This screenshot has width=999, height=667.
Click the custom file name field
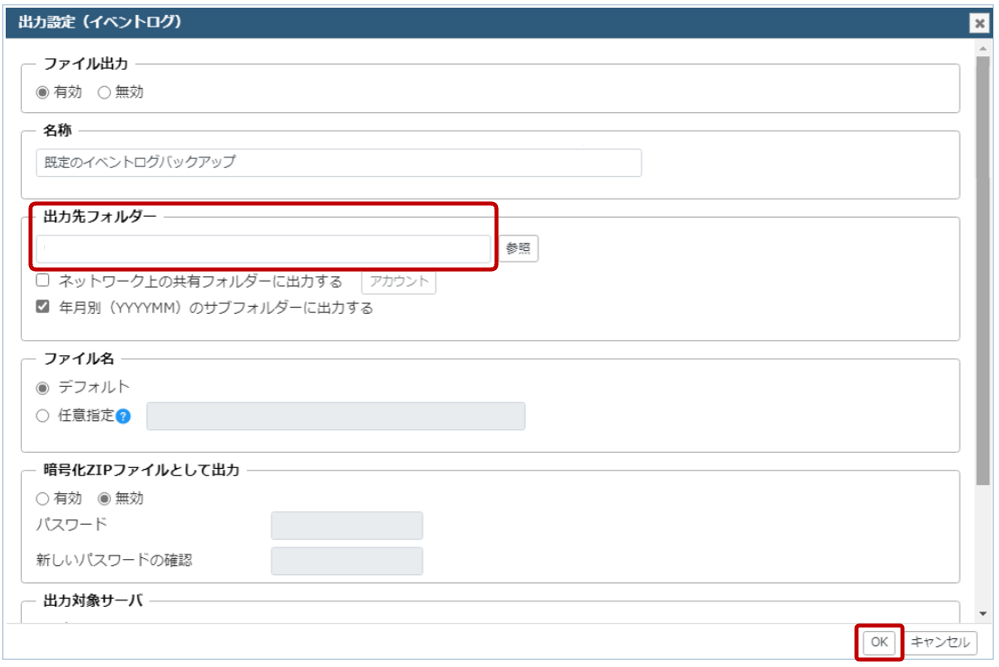tap(335, 416)
